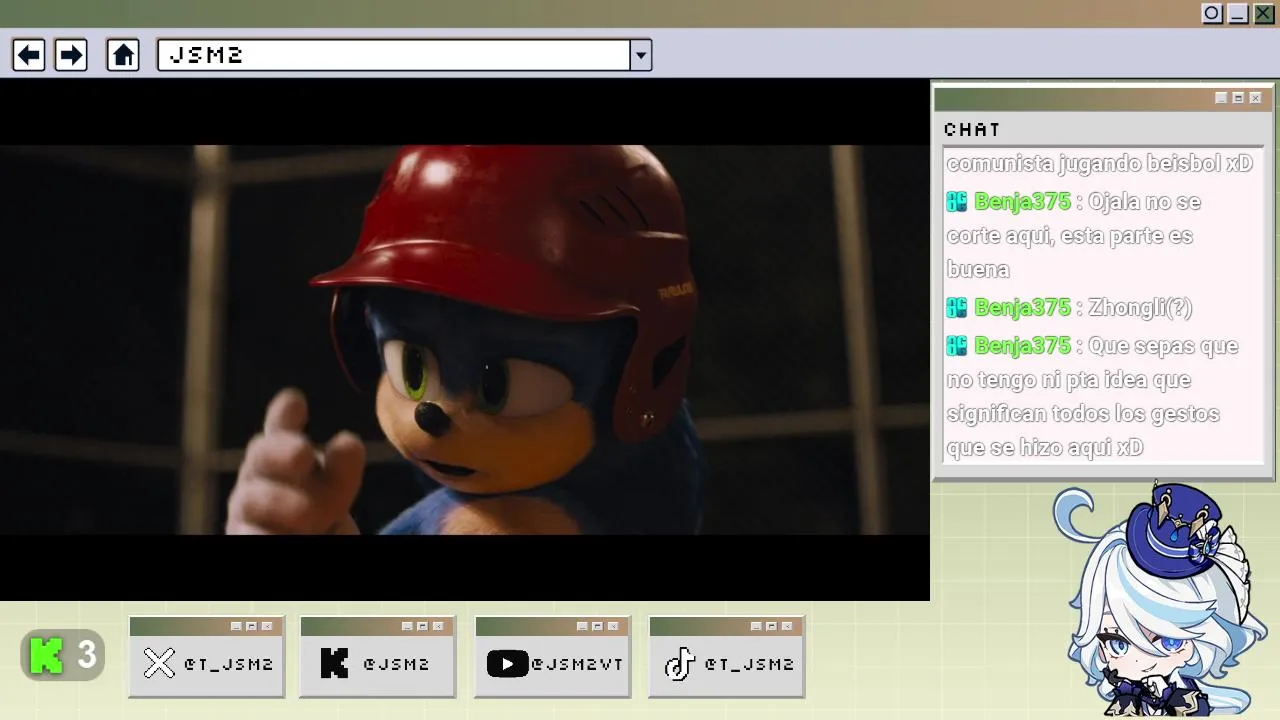Click the CHAT panel title
Image resolution: width=1280 pixels, height=720 pixels.
pos(972,129)
